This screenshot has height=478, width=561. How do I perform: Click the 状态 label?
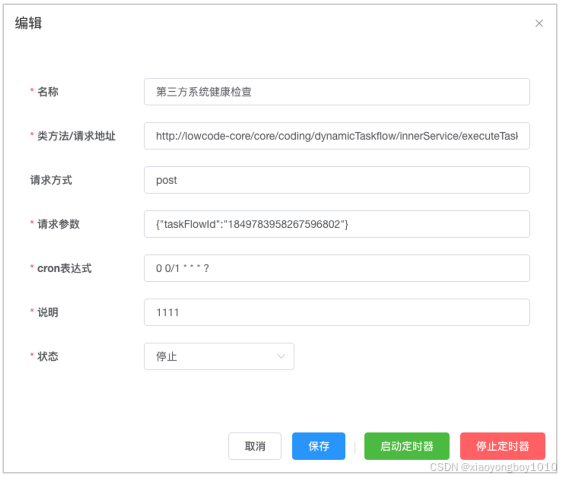[48, 356]
